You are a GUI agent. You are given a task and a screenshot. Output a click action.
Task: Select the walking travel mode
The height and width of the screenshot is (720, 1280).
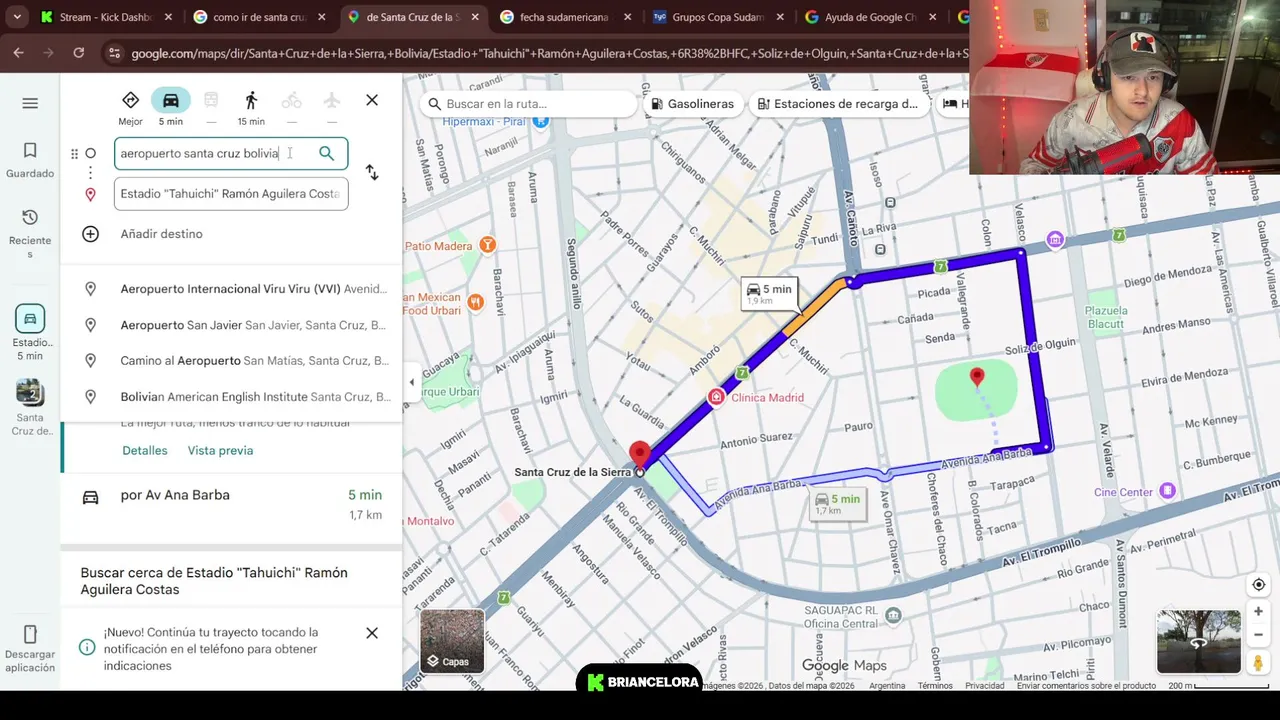click(x=251, y=108)
